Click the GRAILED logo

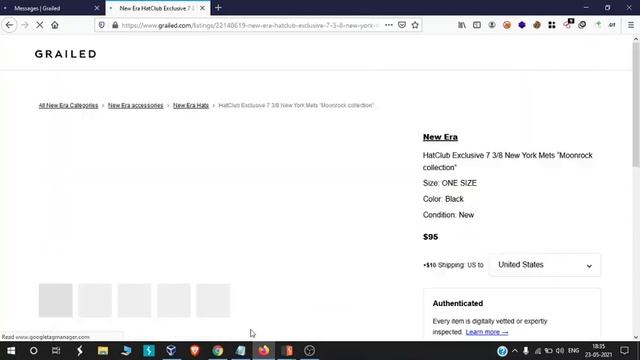(x=65, y=54)
